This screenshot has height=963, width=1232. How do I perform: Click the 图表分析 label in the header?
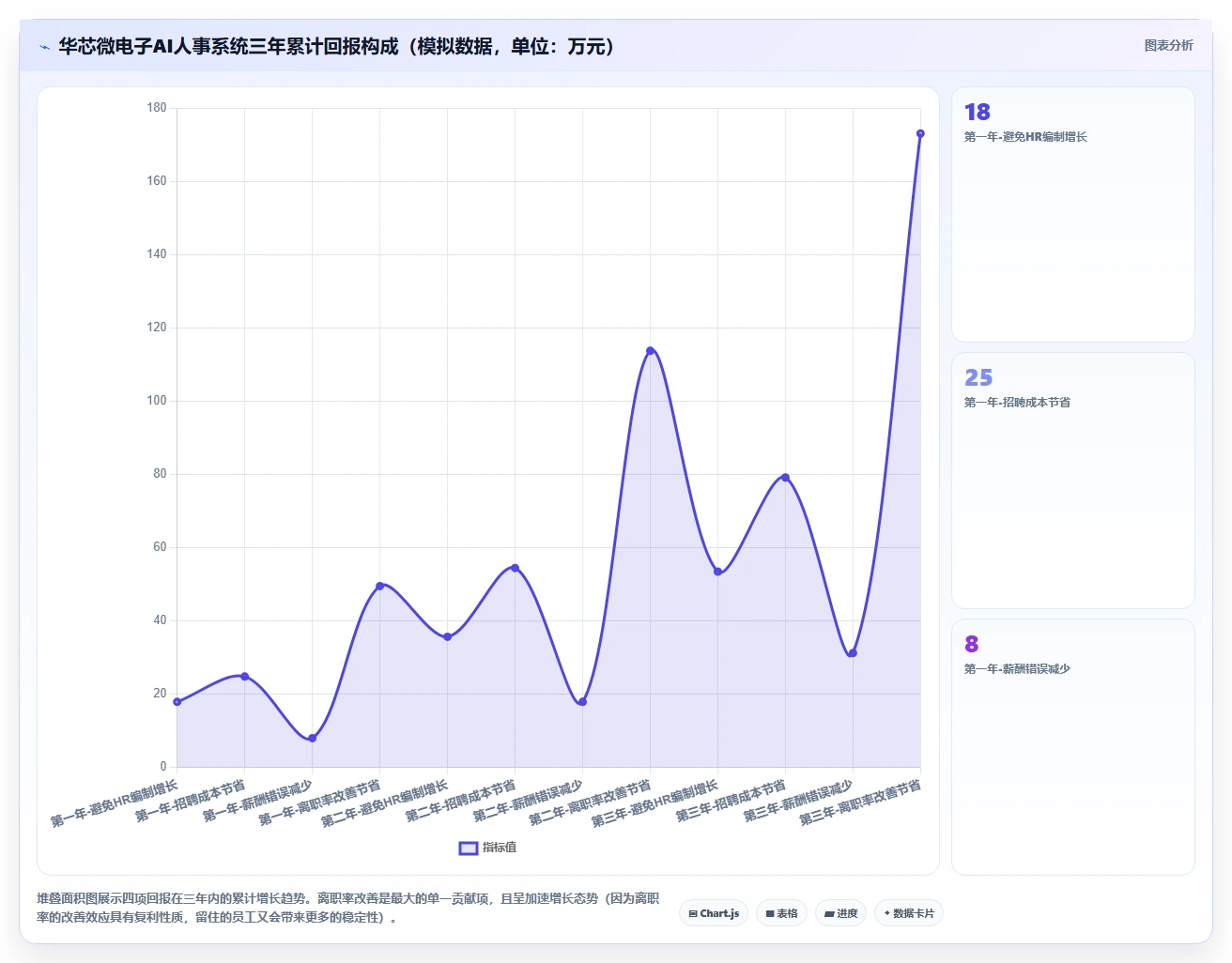tap(1168, 45)
